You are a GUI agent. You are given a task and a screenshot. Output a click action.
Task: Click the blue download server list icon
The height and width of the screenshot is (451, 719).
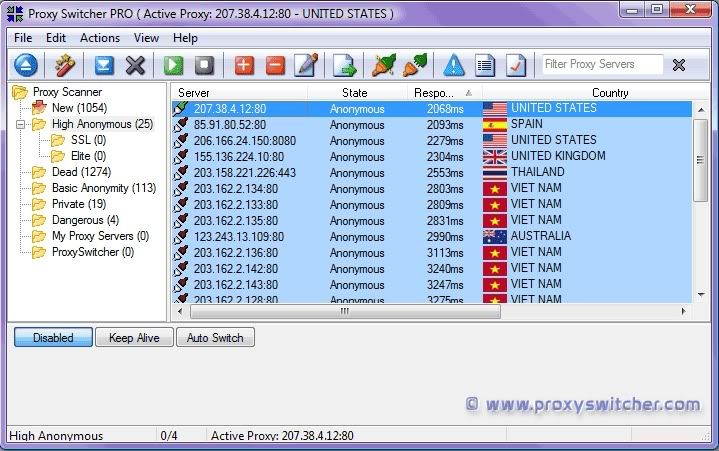(104, 65)
